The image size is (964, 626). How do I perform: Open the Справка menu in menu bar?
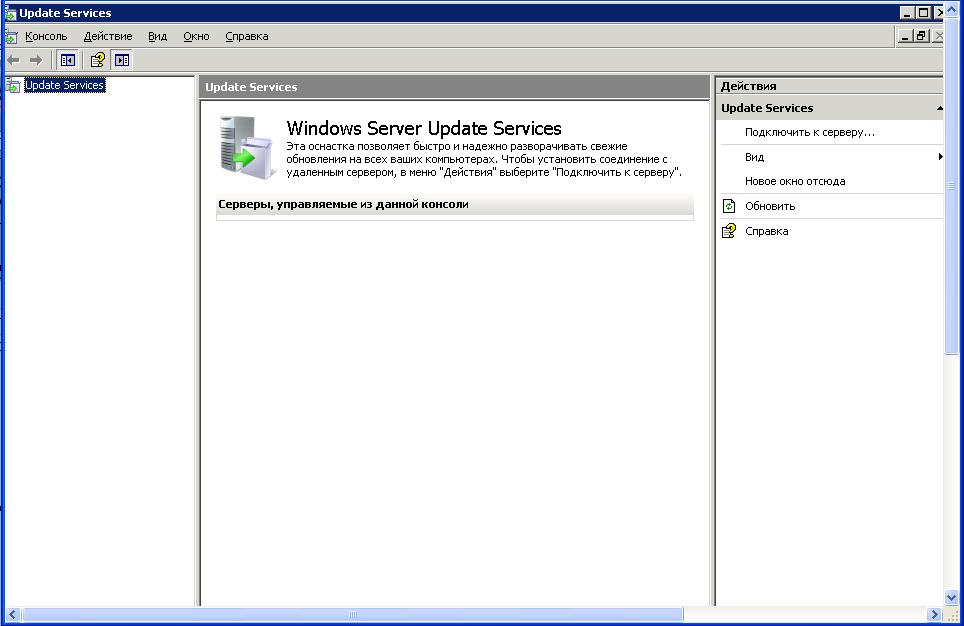coord(247,36)
